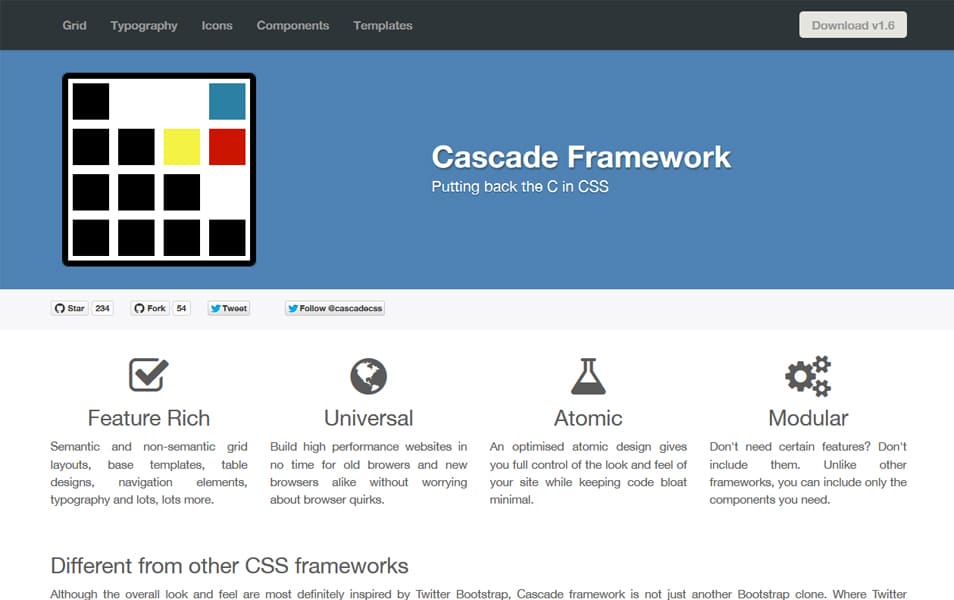The height and width of the screenshot is (600, 954).
Task: Open the Typography nav item
Action: pyautogui.click(x=144, y=26)
